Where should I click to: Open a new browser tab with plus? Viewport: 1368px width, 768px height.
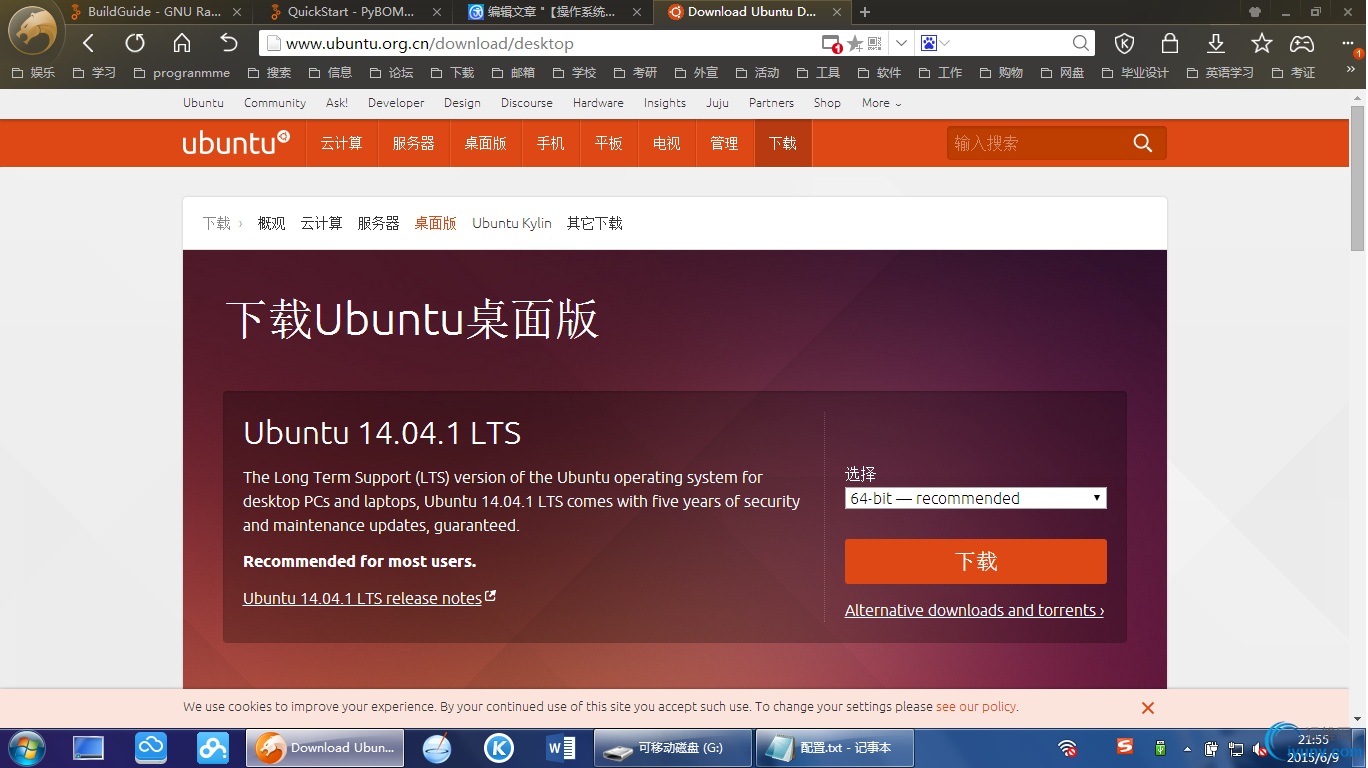pos(865,12)
